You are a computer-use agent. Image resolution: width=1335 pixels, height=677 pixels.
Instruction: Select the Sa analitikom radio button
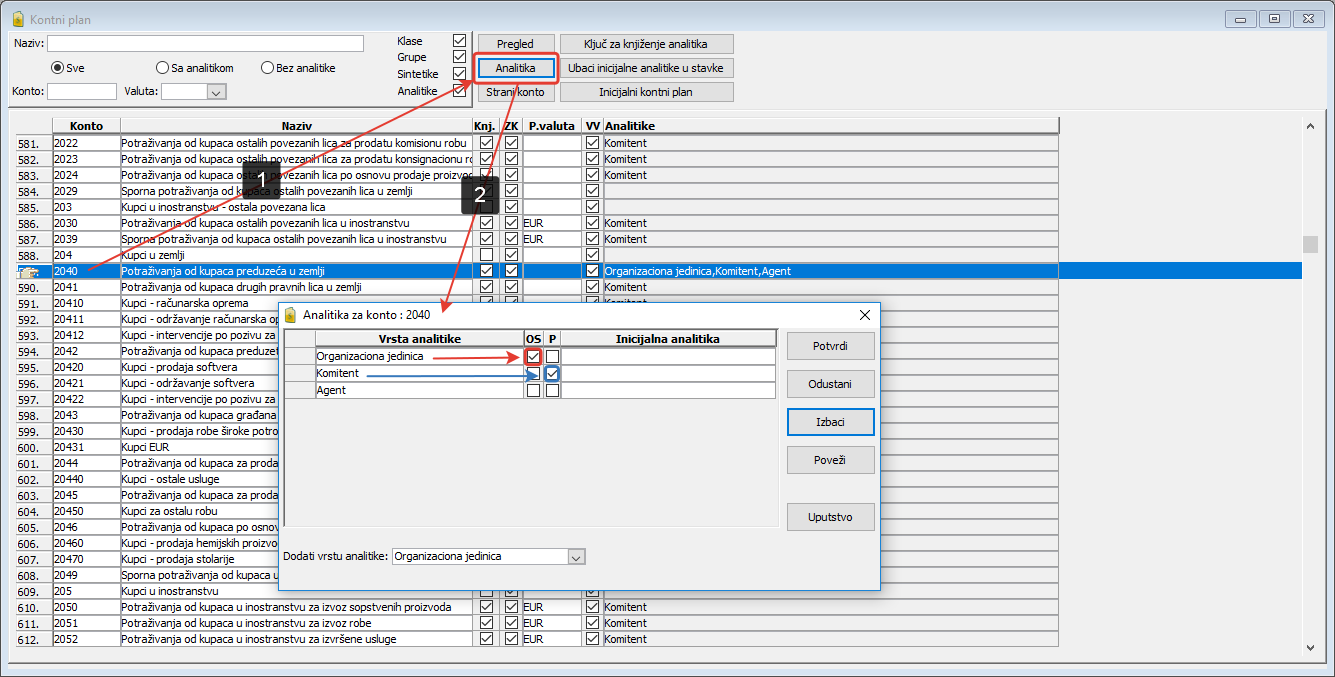[x=162, y=68]
